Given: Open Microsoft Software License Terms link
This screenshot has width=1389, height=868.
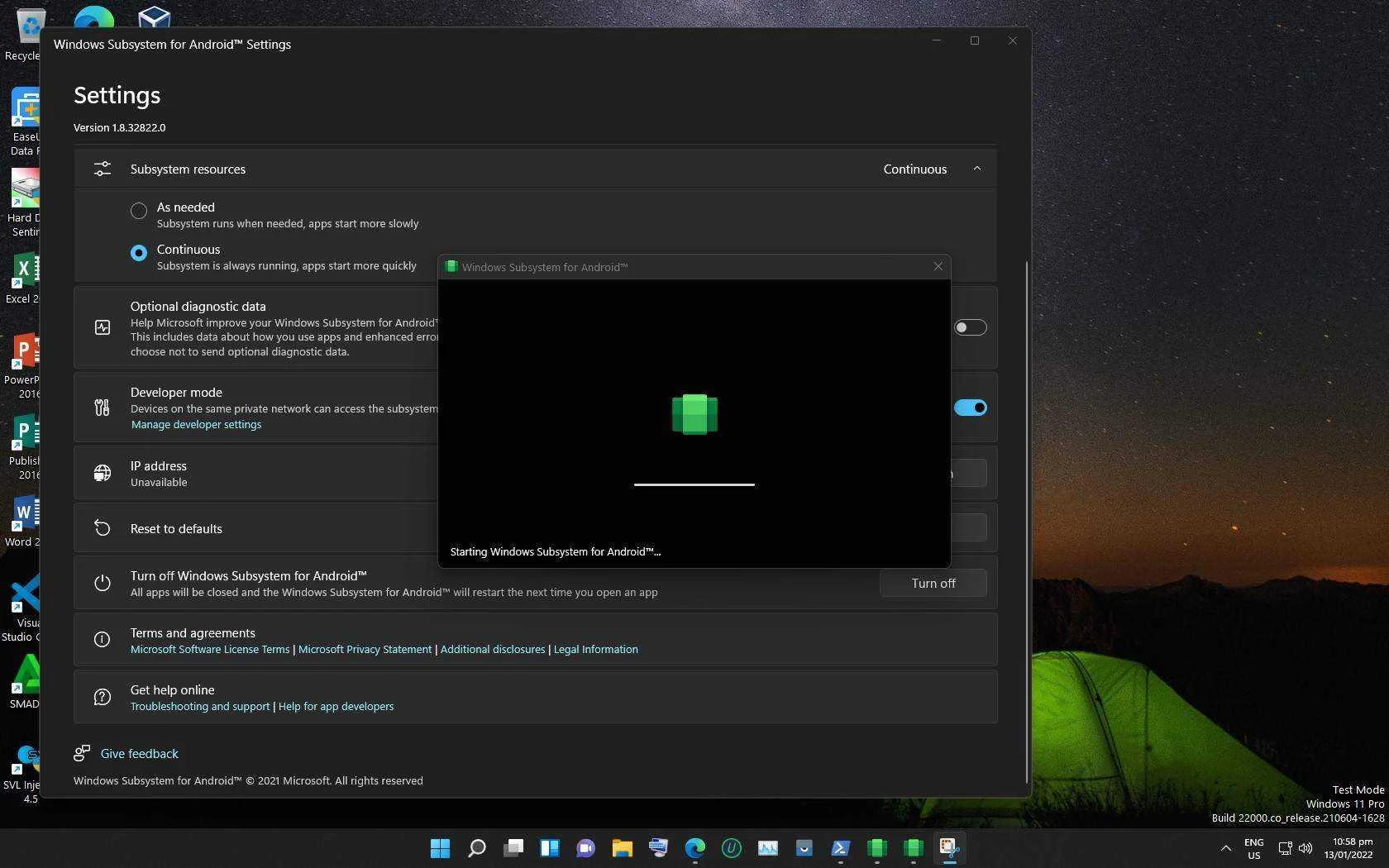Looking at the screenshot, I should tap(210, 649).
